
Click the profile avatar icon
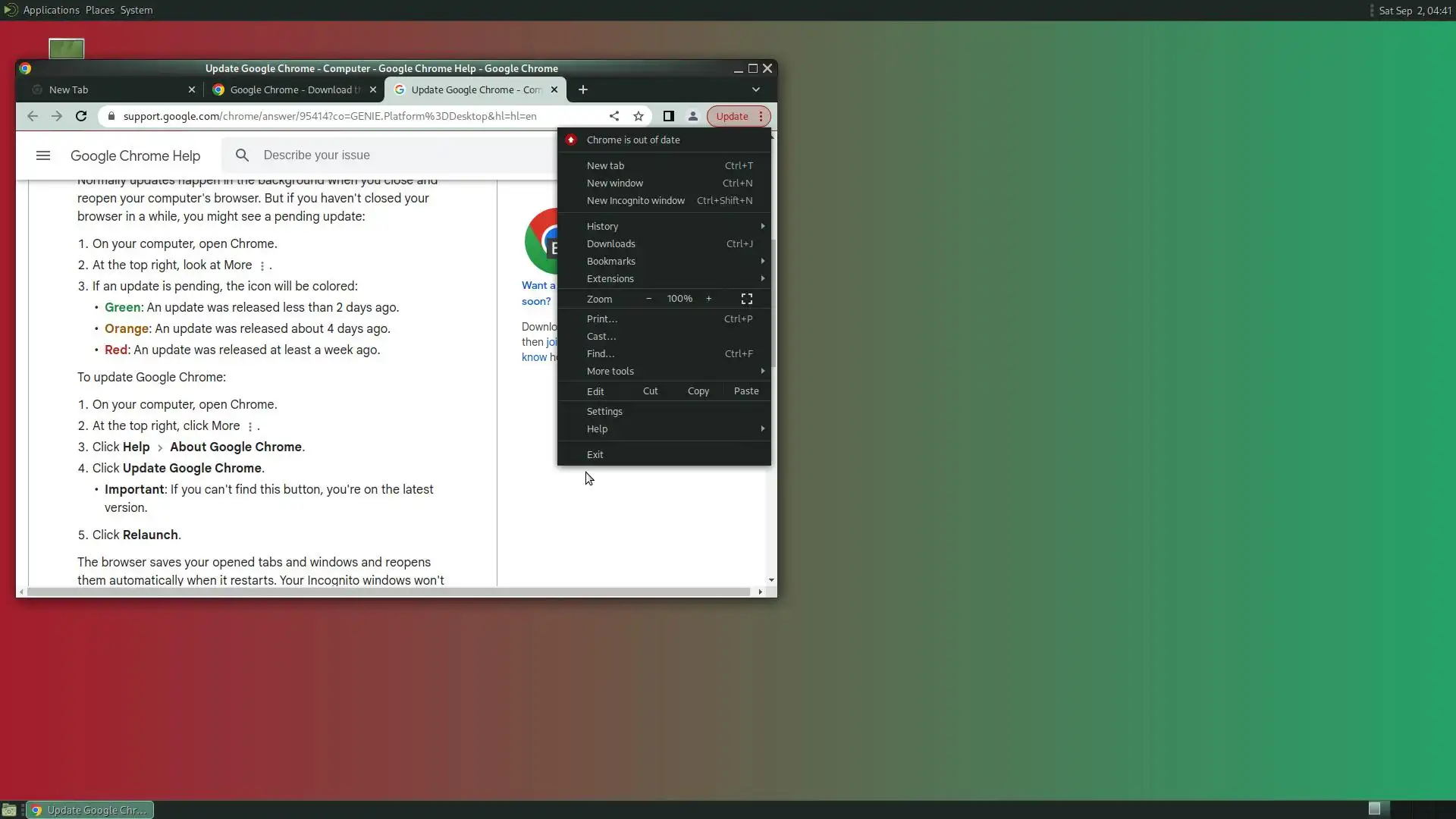pos(692,116)
